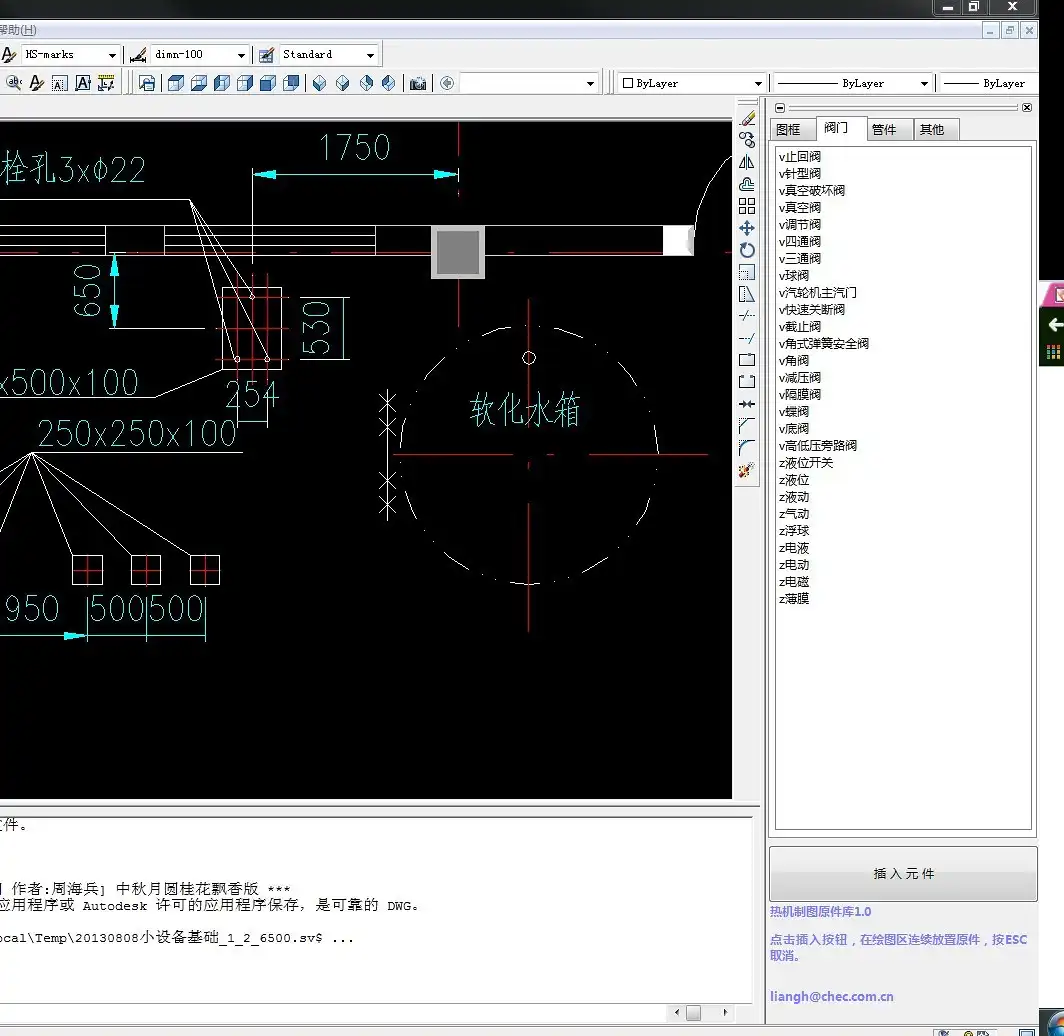
Task: Open the 帮助(H) menu
Action: [18, 30]
